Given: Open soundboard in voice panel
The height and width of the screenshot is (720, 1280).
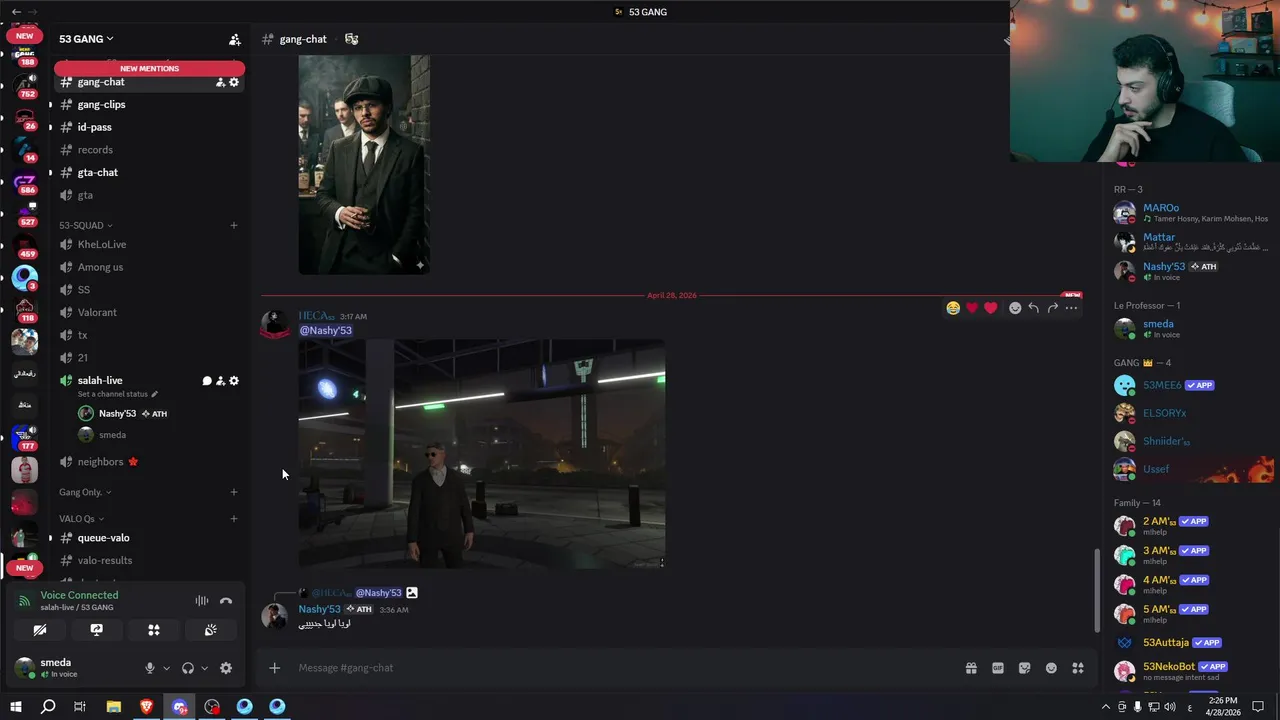Looking at the screenshot, I should 211,630.
